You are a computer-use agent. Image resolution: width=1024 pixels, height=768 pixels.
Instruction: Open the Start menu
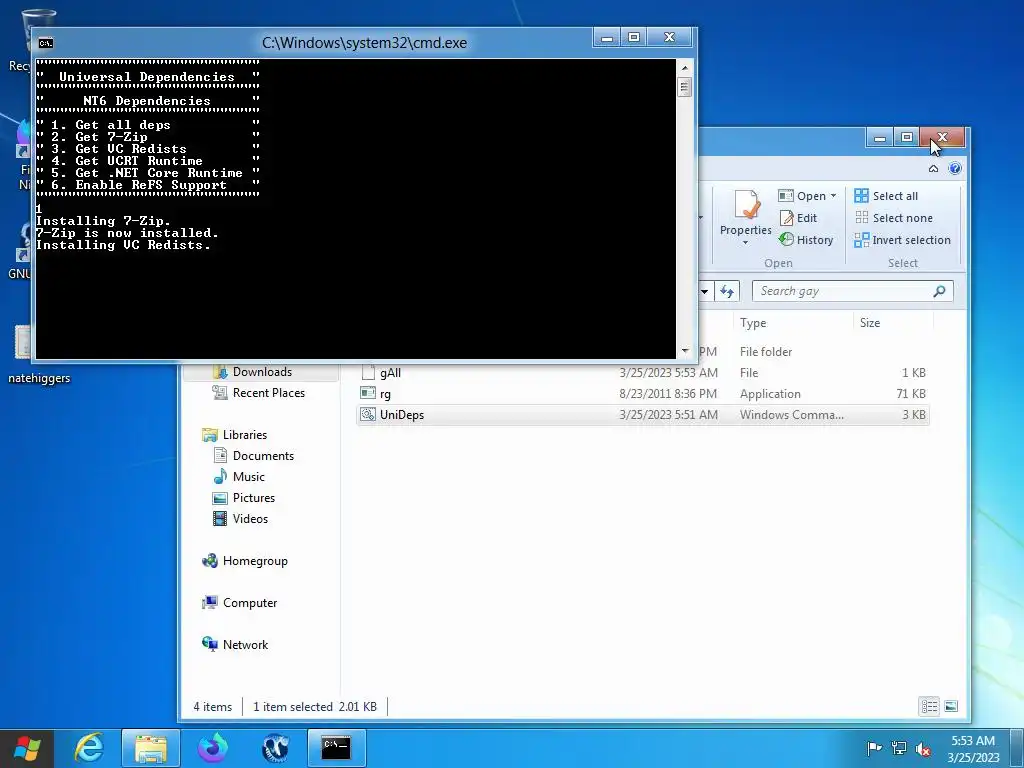click(x=27, y=748)
